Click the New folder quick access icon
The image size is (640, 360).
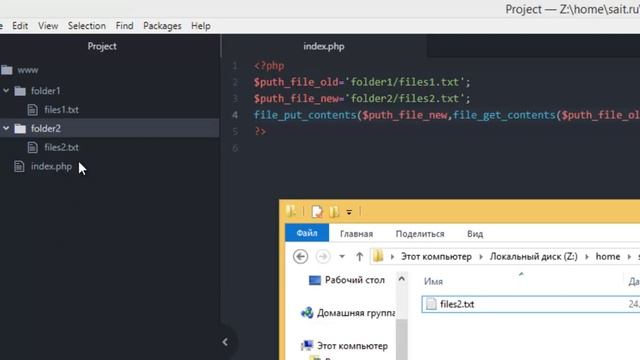[334, 211]
